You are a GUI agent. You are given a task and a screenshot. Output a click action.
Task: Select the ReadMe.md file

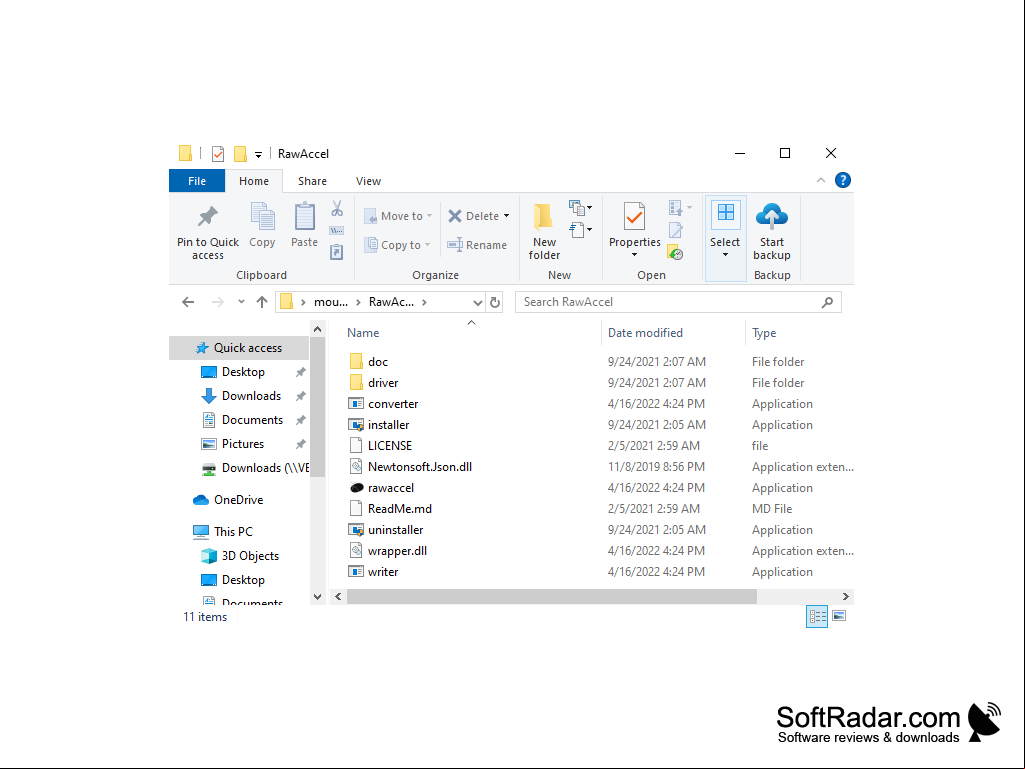click(399, 509)
